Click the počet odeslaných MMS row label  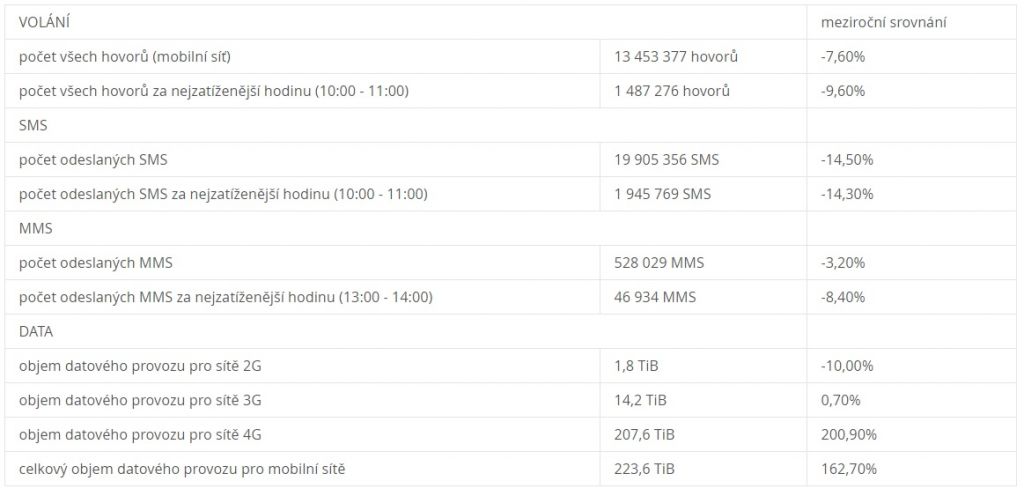(x=97, y=263)
